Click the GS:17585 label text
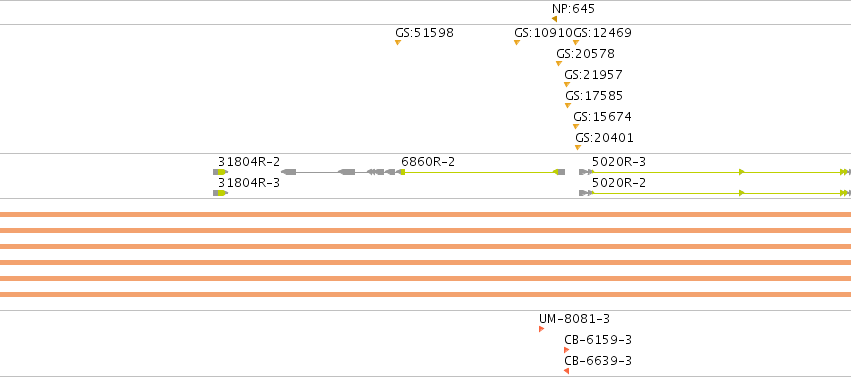851x377 pixels. pos(594,95)
